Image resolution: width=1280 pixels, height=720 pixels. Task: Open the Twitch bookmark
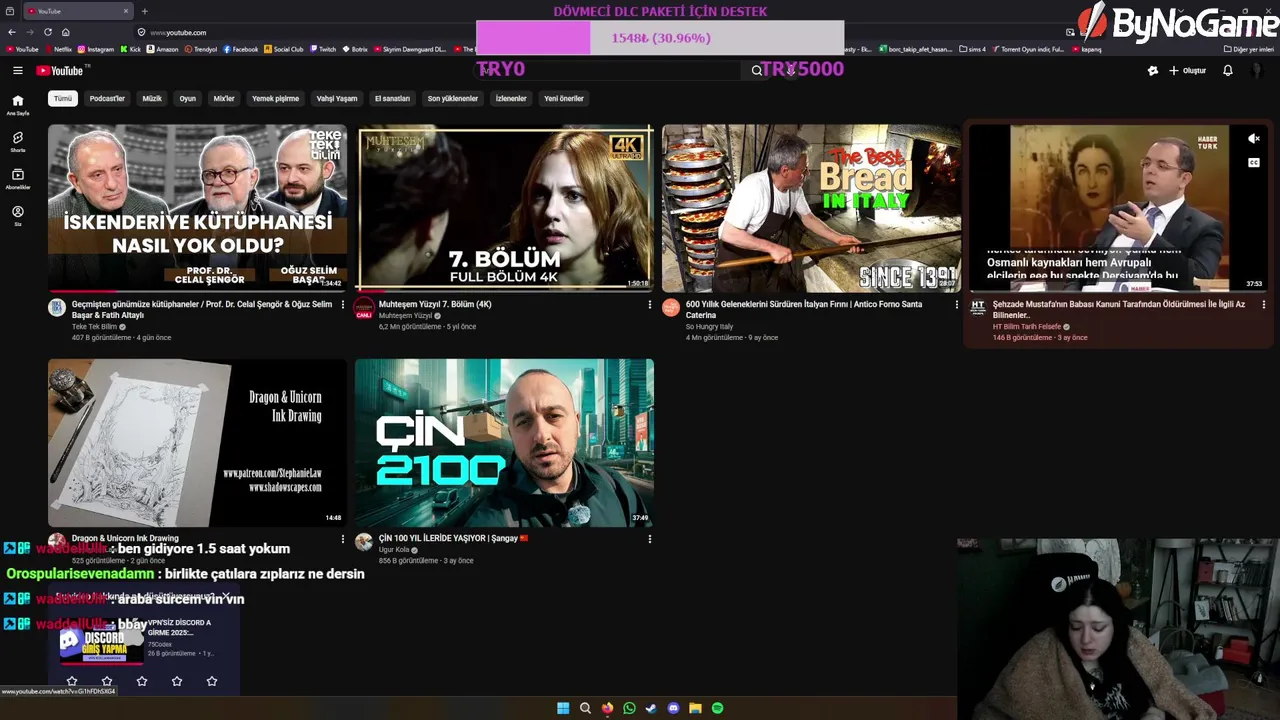tap(323, 49)
